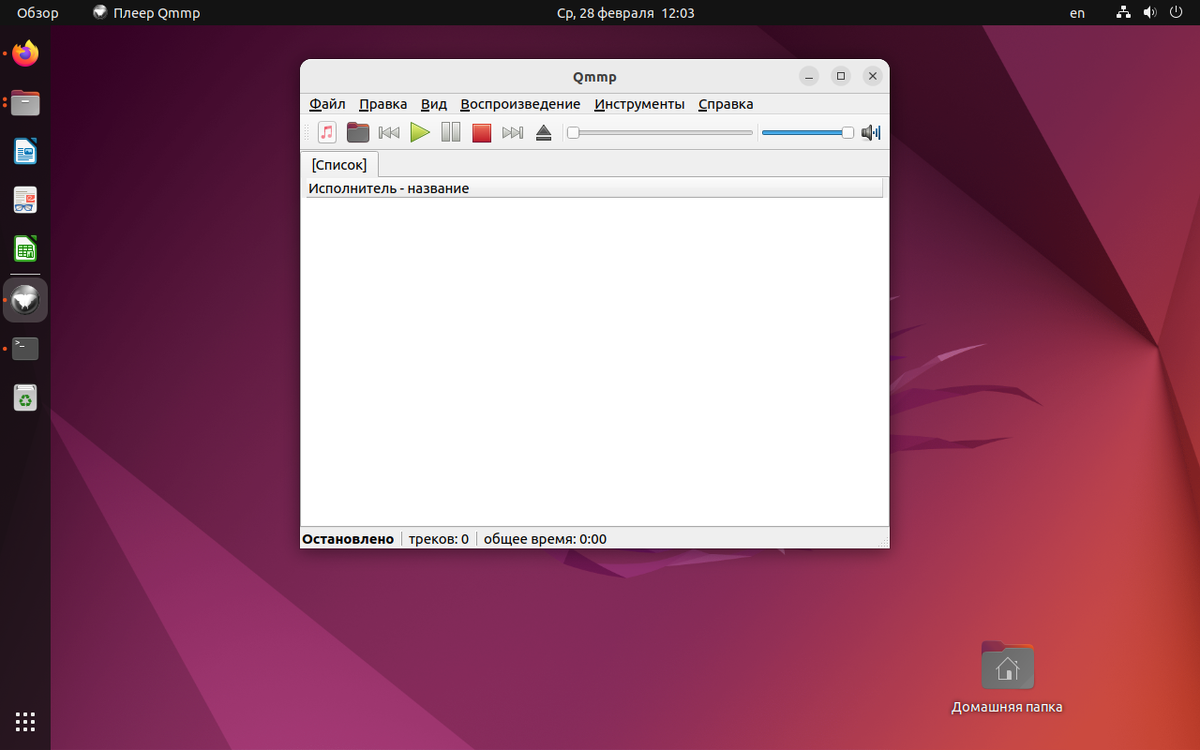
Task: Mute sound with speaker icon
Action: pos(871,132)
